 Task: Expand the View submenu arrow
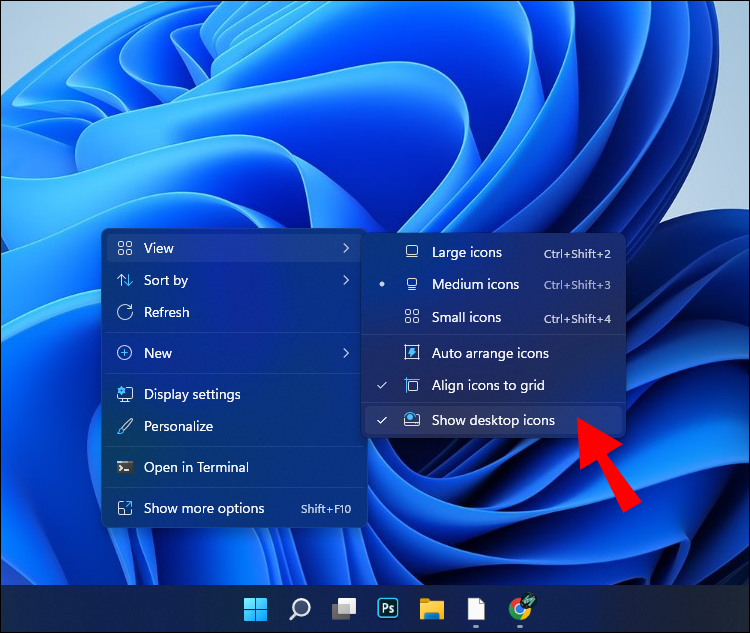(x=346, y=248)
